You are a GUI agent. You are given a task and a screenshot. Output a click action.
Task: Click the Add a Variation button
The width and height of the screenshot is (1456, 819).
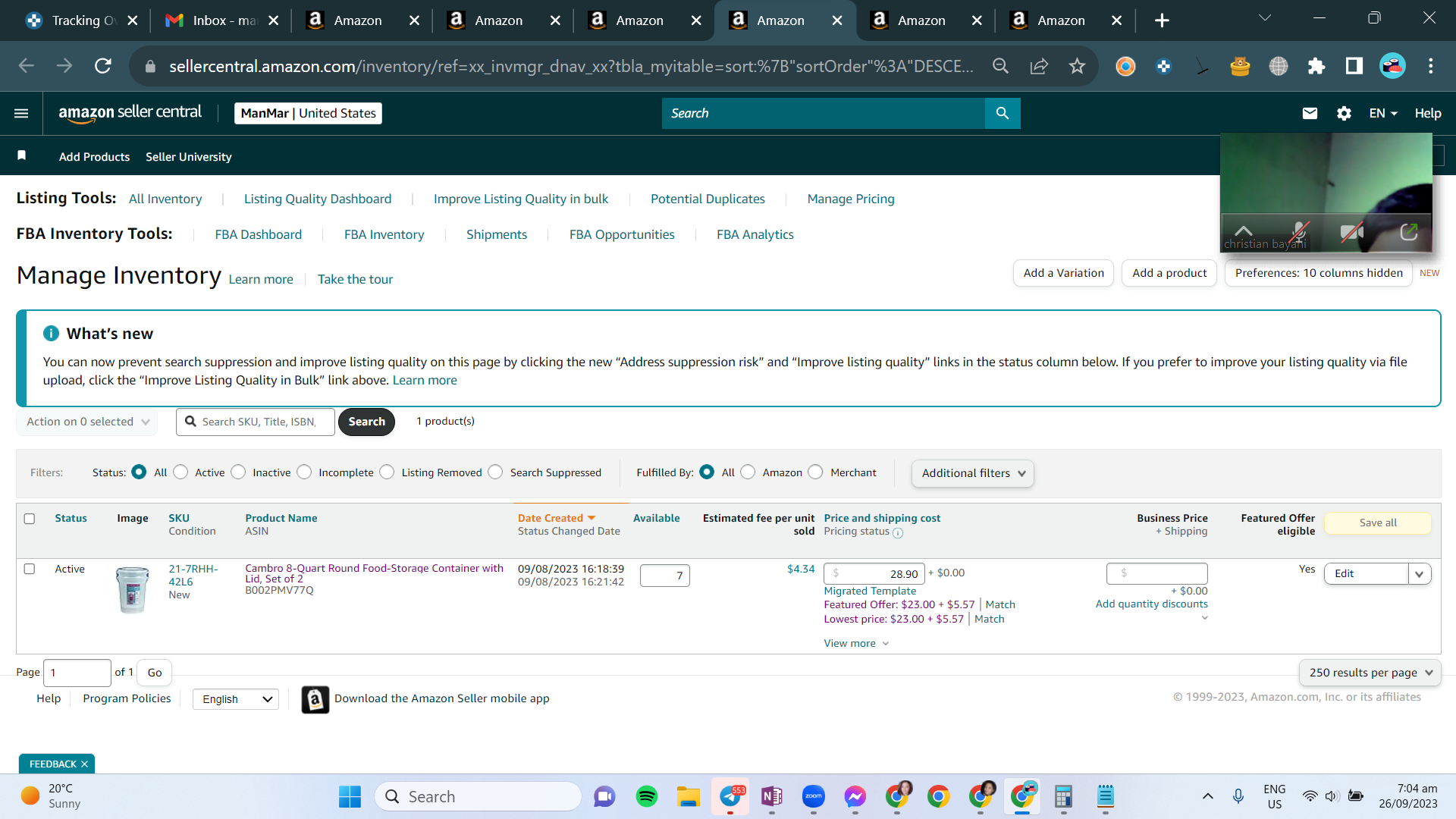point(1064,273)
